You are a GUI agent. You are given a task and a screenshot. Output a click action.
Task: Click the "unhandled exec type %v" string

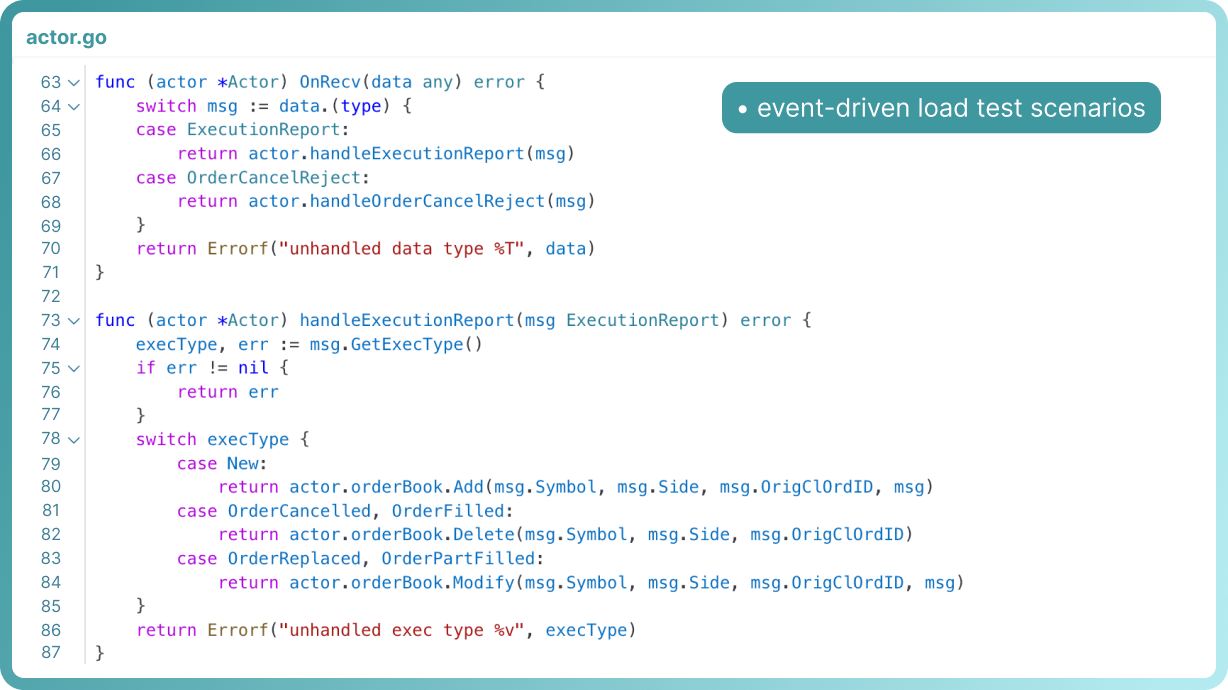coord(401,630)
